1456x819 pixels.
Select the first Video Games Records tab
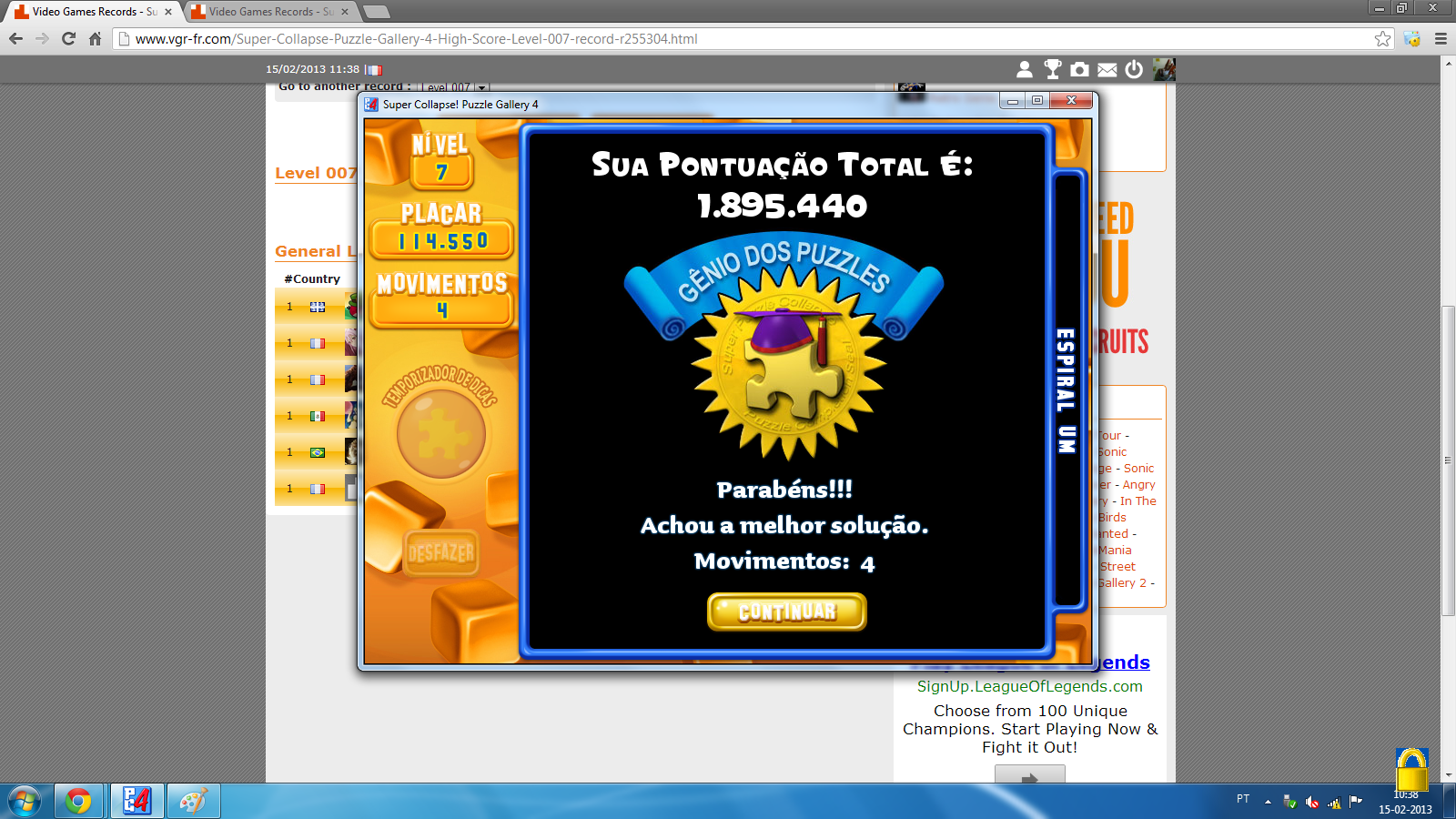point(93,12)
